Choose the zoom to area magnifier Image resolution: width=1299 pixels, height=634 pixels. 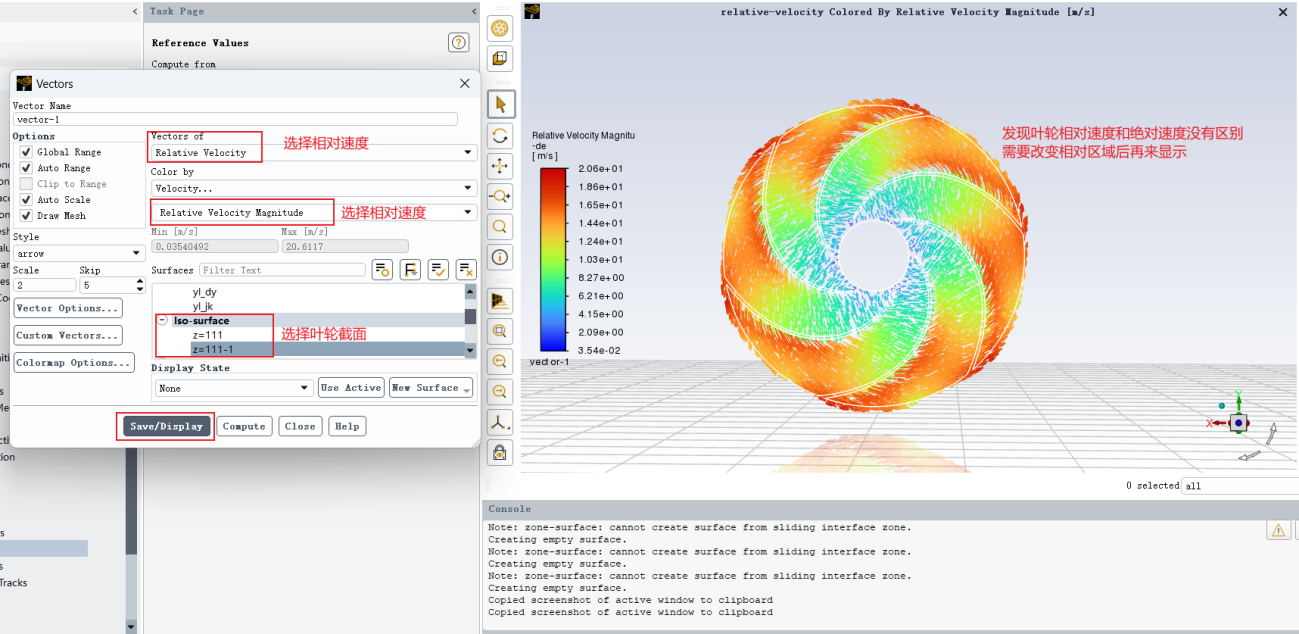(499, 226)
